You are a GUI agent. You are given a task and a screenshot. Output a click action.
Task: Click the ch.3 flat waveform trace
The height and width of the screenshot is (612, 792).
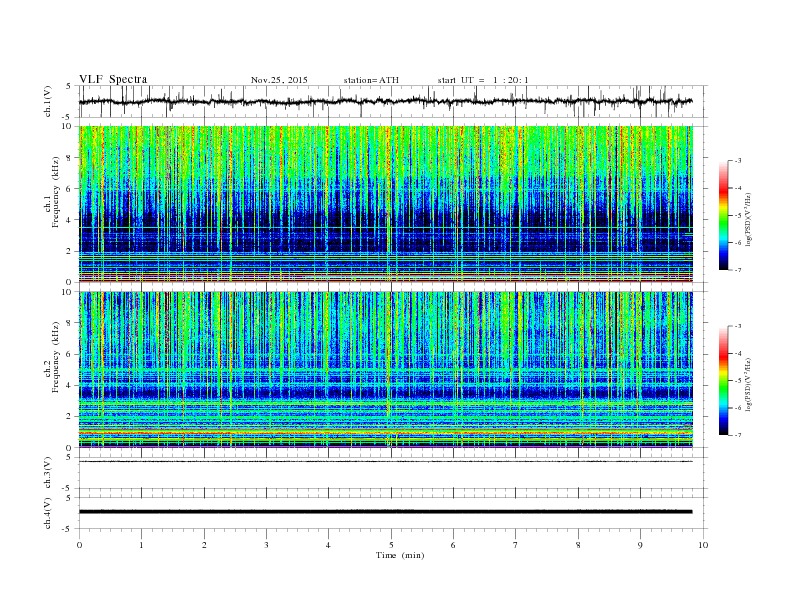pyautogui.click(x=385, y=462)
